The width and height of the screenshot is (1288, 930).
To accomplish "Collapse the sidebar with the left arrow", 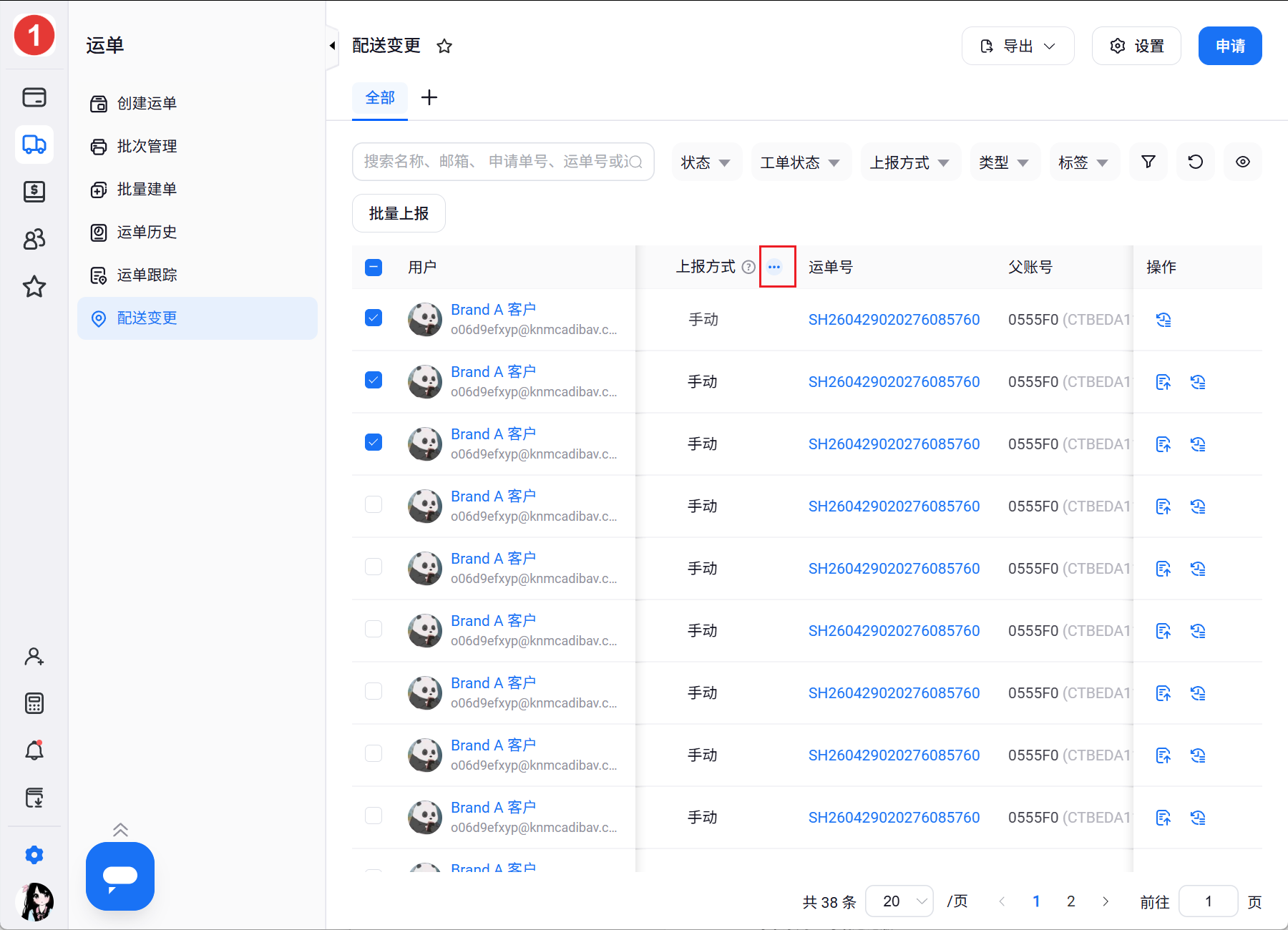I will (332, 46).
